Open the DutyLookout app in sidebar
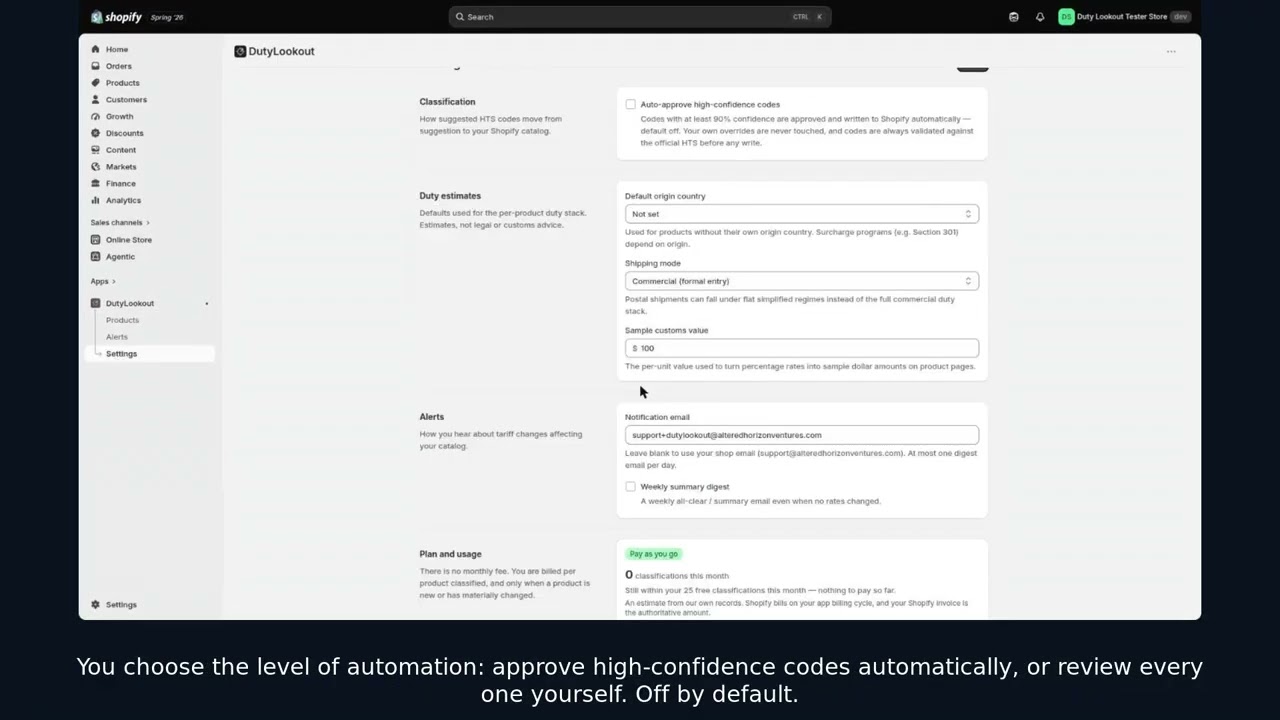Viewport: 1280px width, 720px height. [x=130, y=303]
